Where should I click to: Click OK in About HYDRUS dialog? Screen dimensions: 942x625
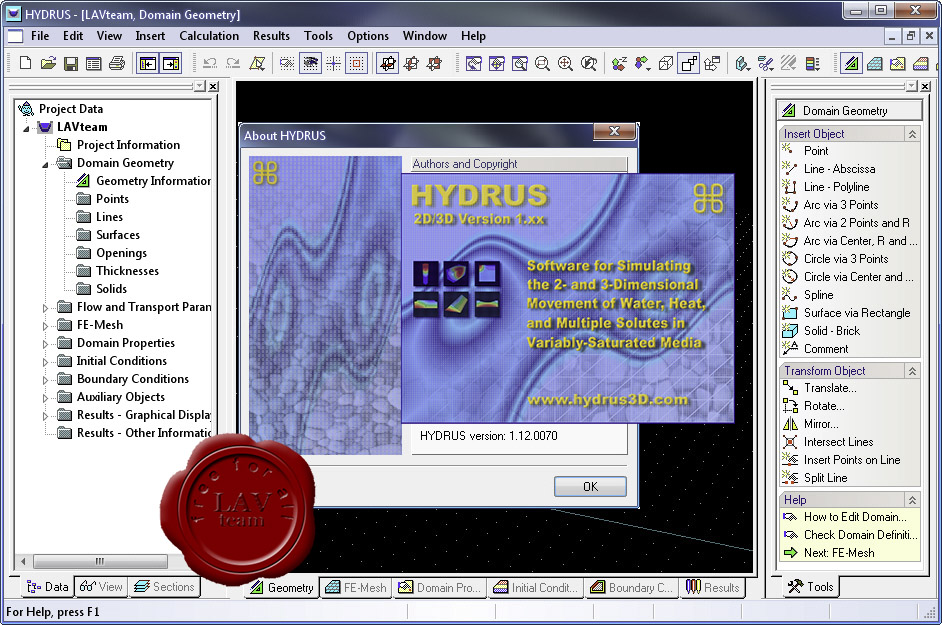coord(590,486)
